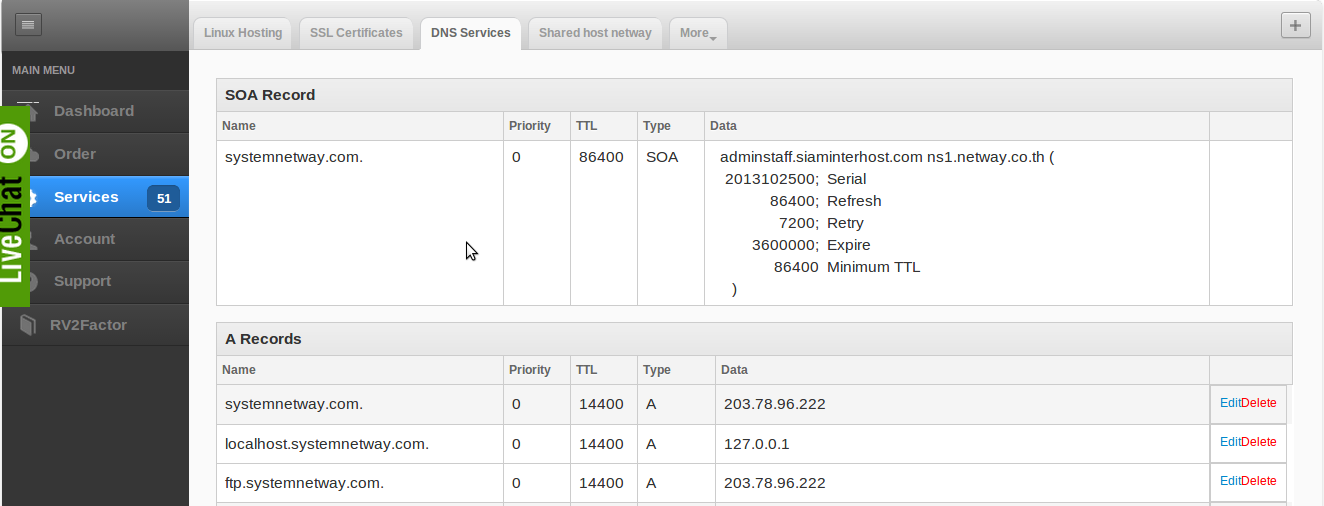Click the 203.78.96.222 data cell for systemnetway.com.
Viewport: 1324px width, 506px height.
pos(775,404)
